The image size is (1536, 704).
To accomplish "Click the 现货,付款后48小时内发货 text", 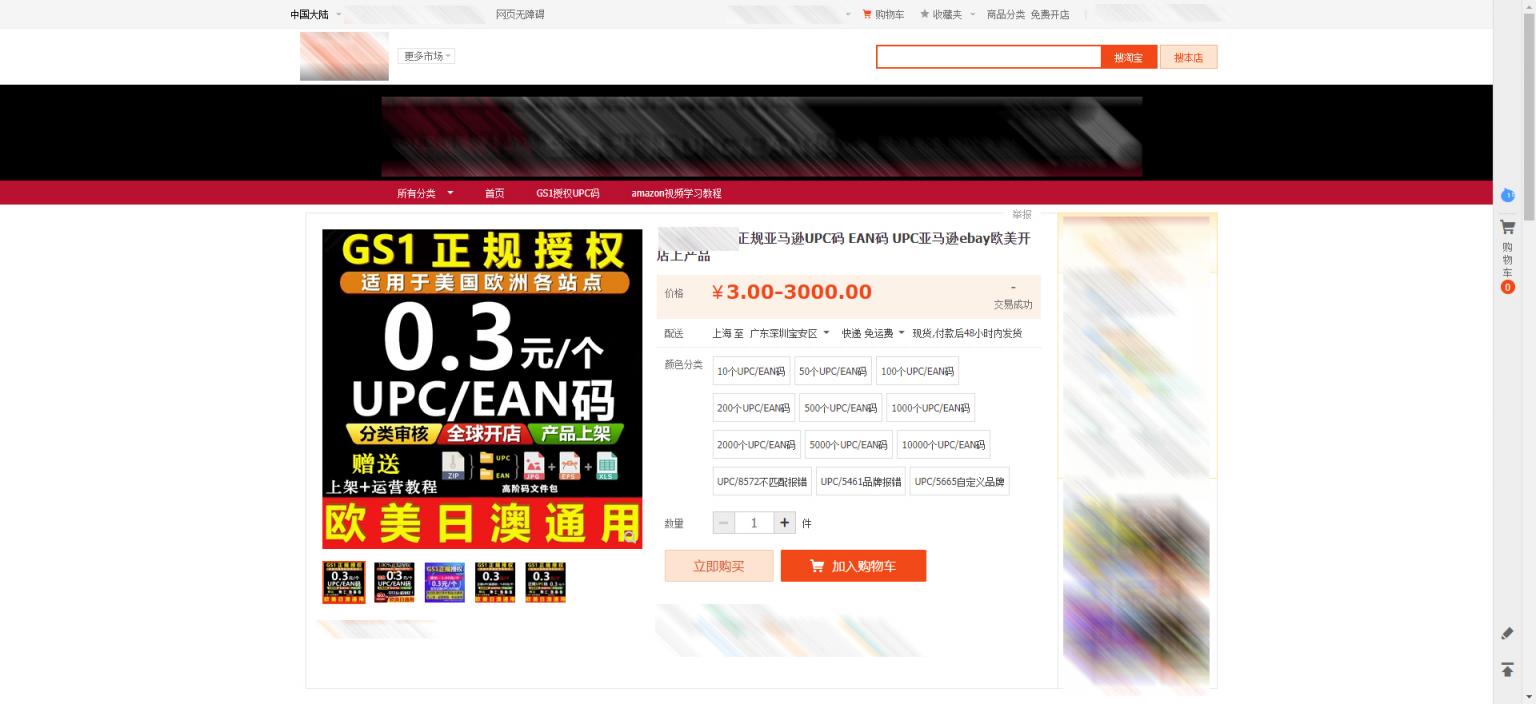I will point(967,333).
